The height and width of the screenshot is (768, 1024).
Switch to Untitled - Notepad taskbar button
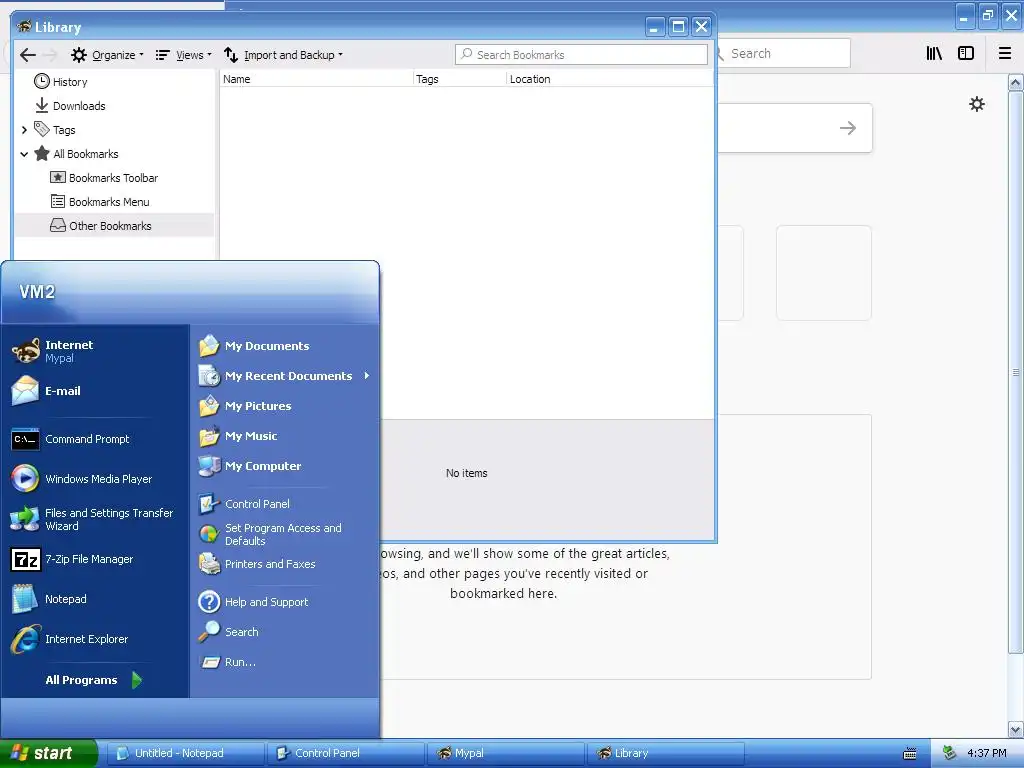(186, 753)
